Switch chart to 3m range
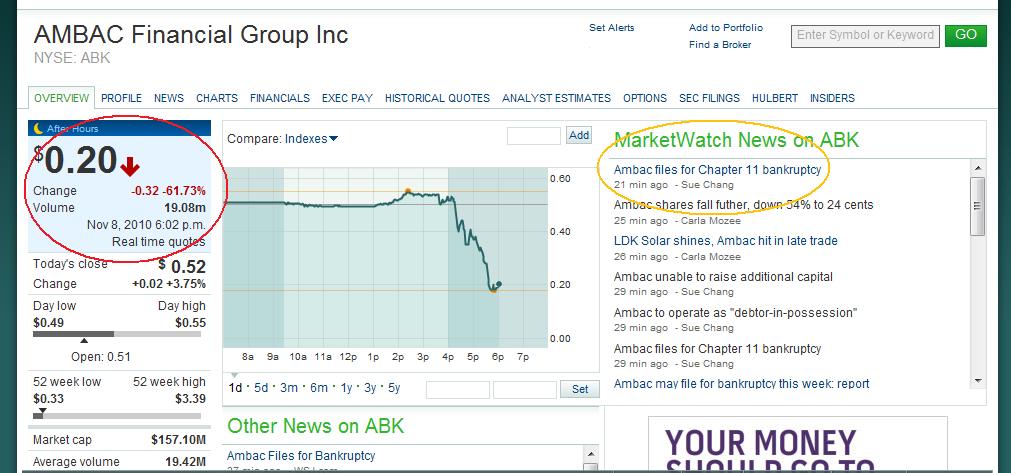This screenshot has width=1011, height=473. [x=289, y=388]
